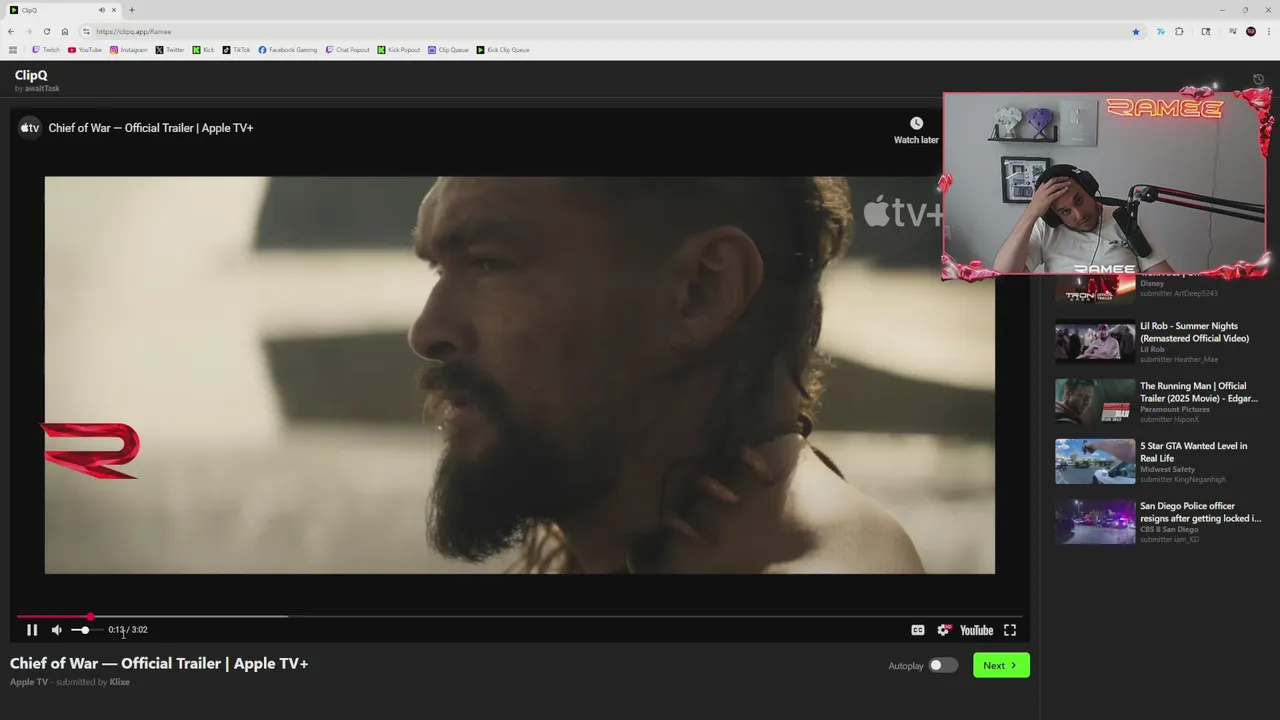The height and width of the screenshot is (720, 1280).
Task: Open the Twitter bookmark
Action: [x=170, y=50]
